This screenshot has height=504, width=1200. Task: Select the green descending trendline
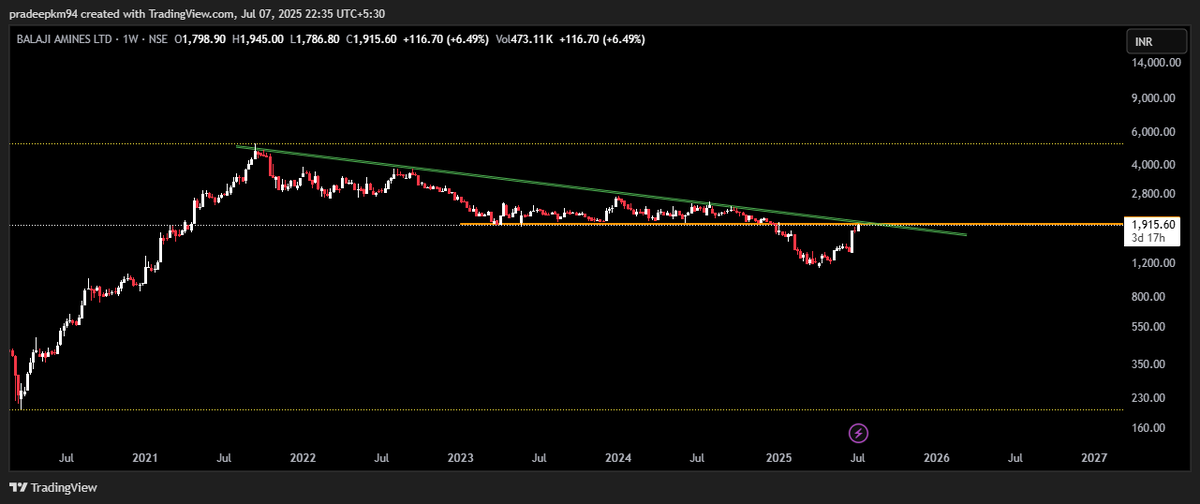(600, 189)
